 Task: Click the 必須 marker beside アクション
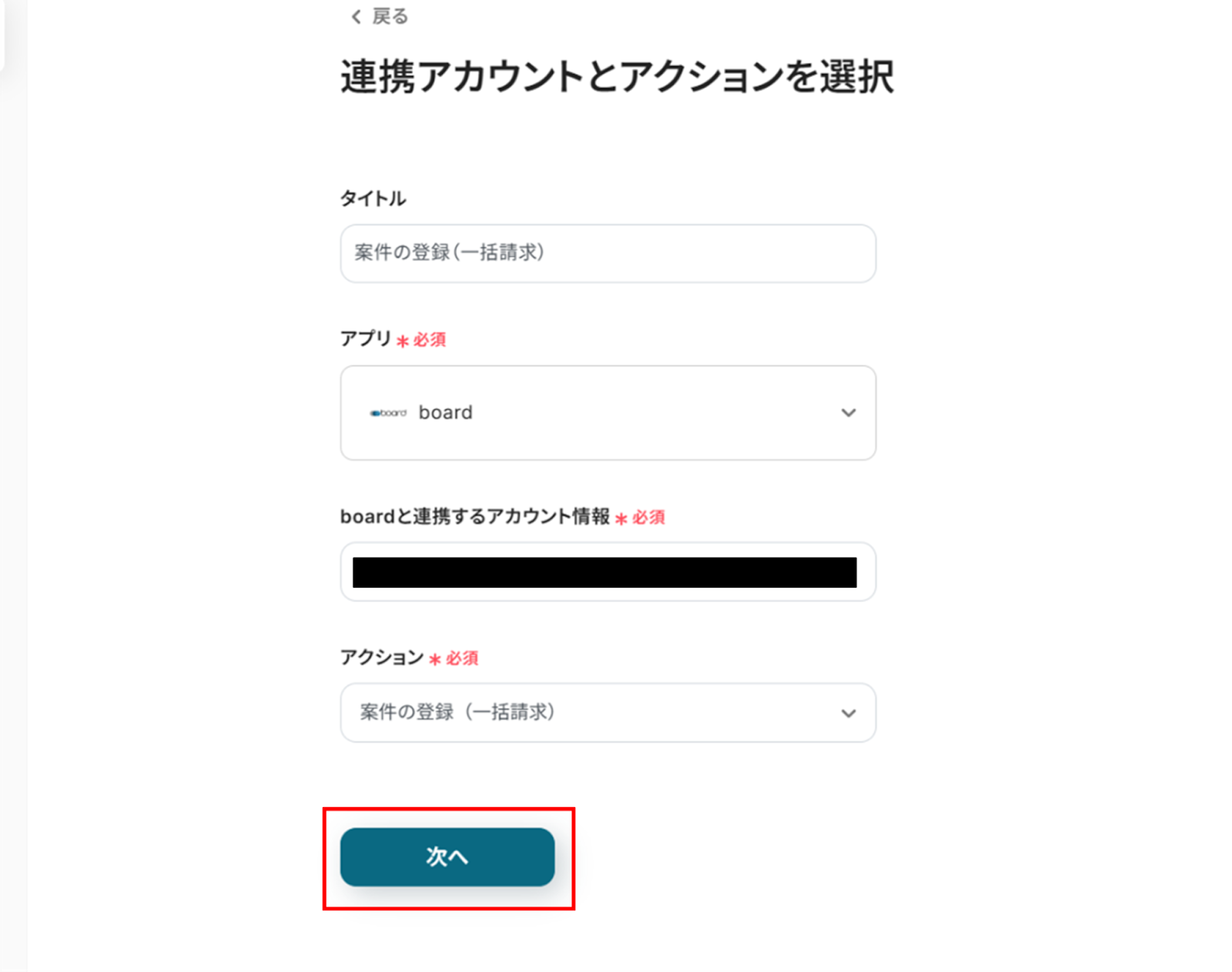(x=461, y=659)
